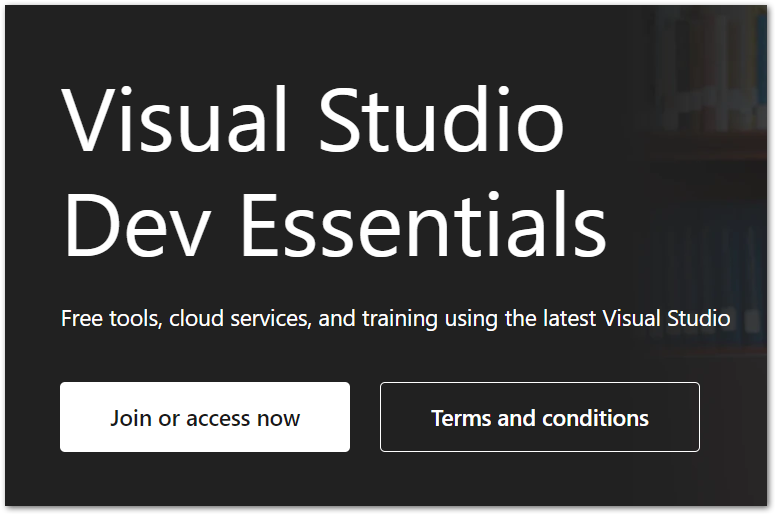Click the Join or access now button
The image size is (776, 515).
205,417
